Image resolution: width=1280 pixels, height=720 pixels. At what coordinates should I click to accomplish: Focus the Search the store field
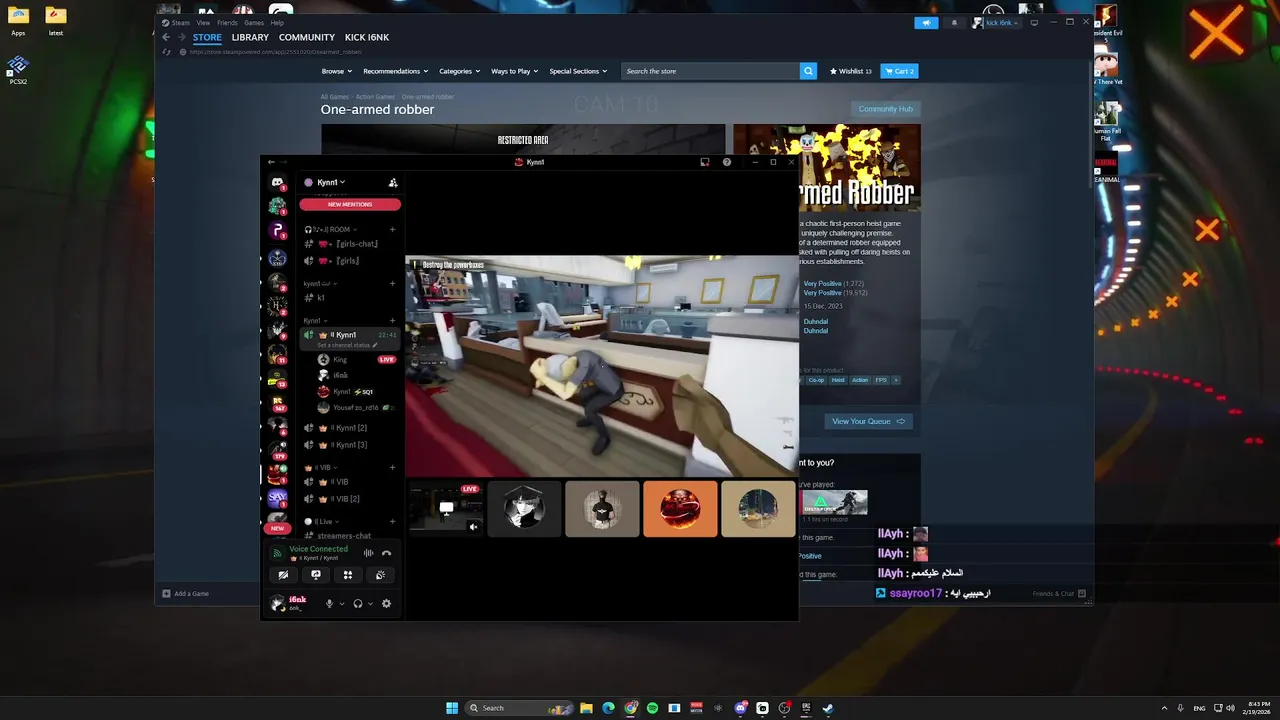[711, 71]
